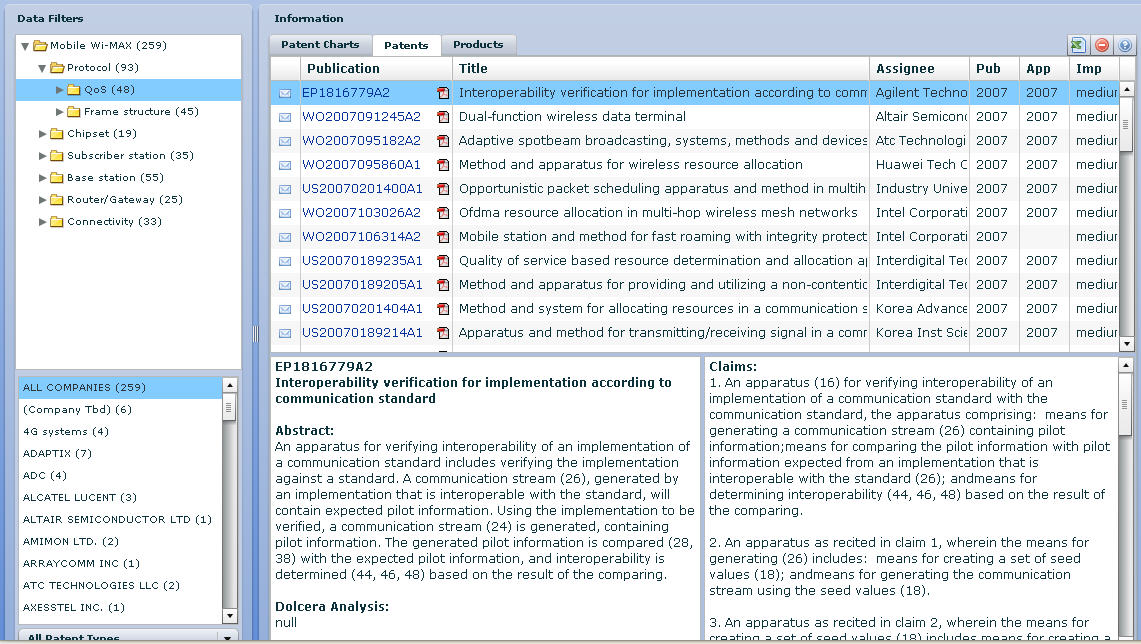Open the All Patent Types dropdown

click(227, 637)
